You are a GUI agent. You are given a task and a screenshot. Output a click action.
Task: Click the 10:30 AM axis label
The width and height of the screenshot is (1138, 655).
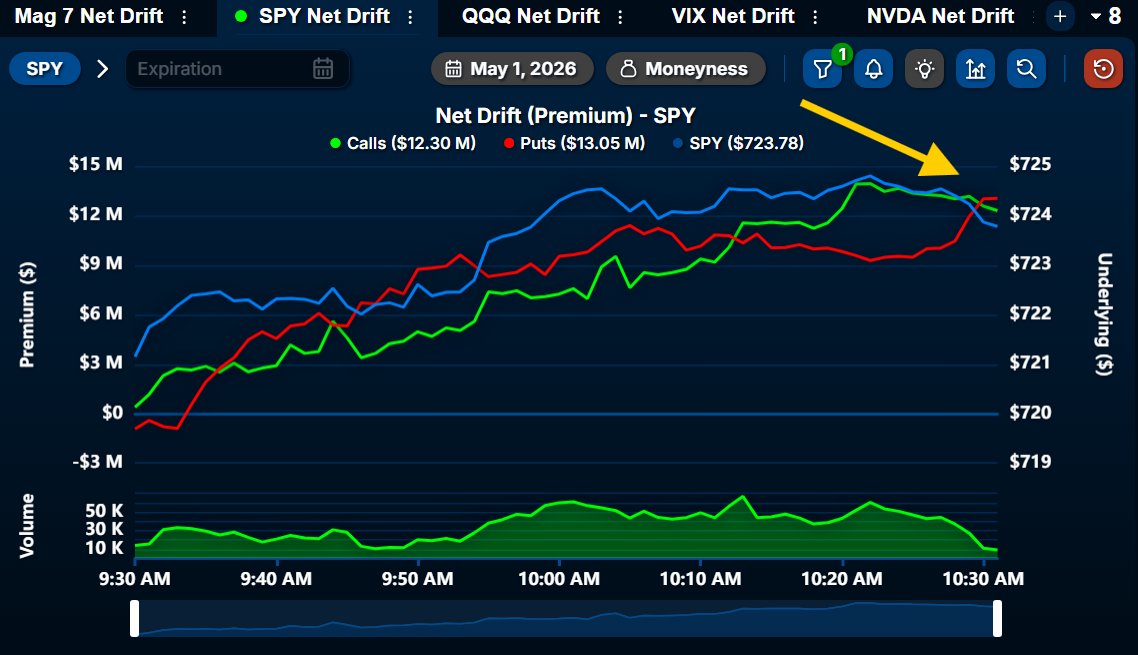click(x=983, y=579)
